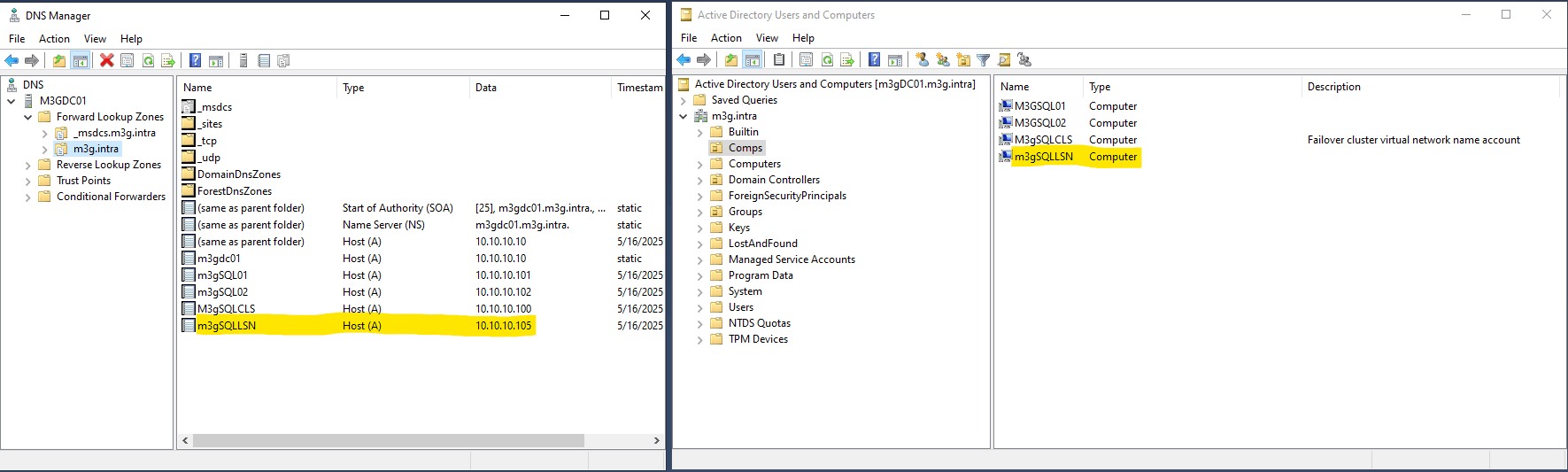Refresh the Active Directory view
Screen dimensions: 1568x472
click(827, 59)
